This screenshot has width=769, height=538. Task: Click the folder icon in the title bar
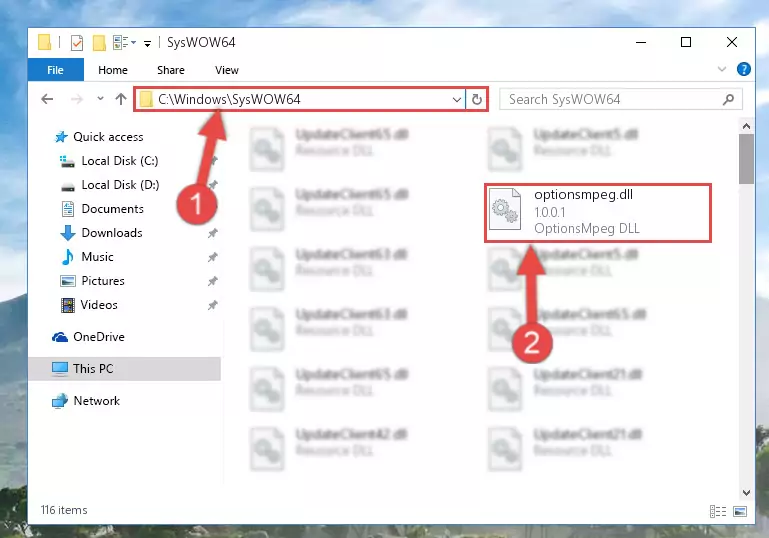(44, 42)
